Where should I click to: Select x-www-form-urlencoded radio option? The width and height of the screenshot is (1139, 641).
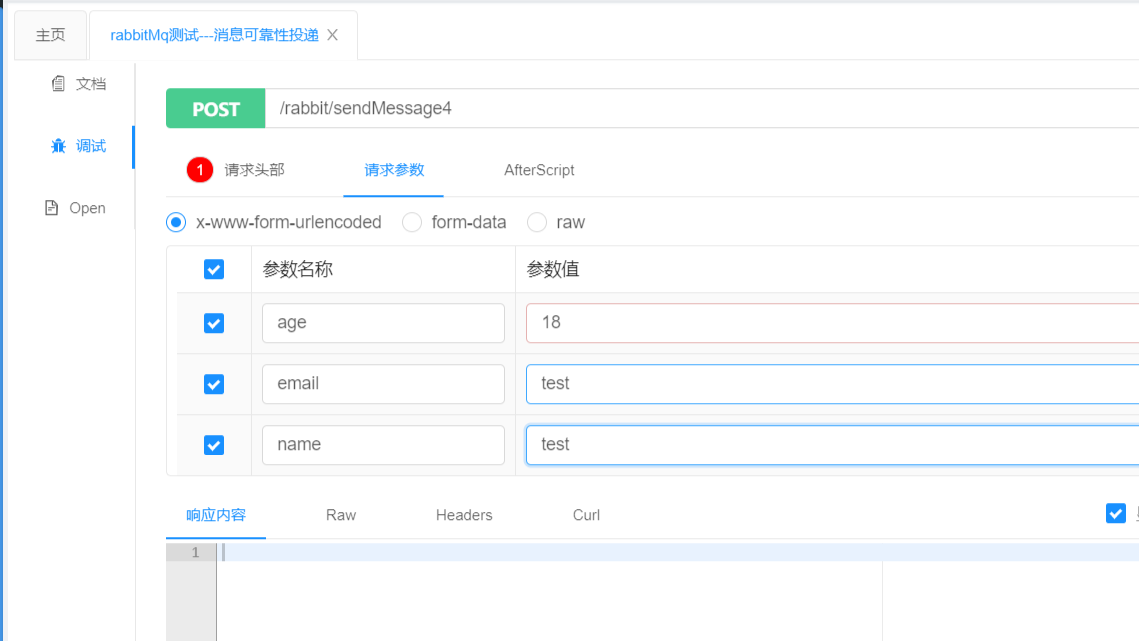(x=176, y=222)
